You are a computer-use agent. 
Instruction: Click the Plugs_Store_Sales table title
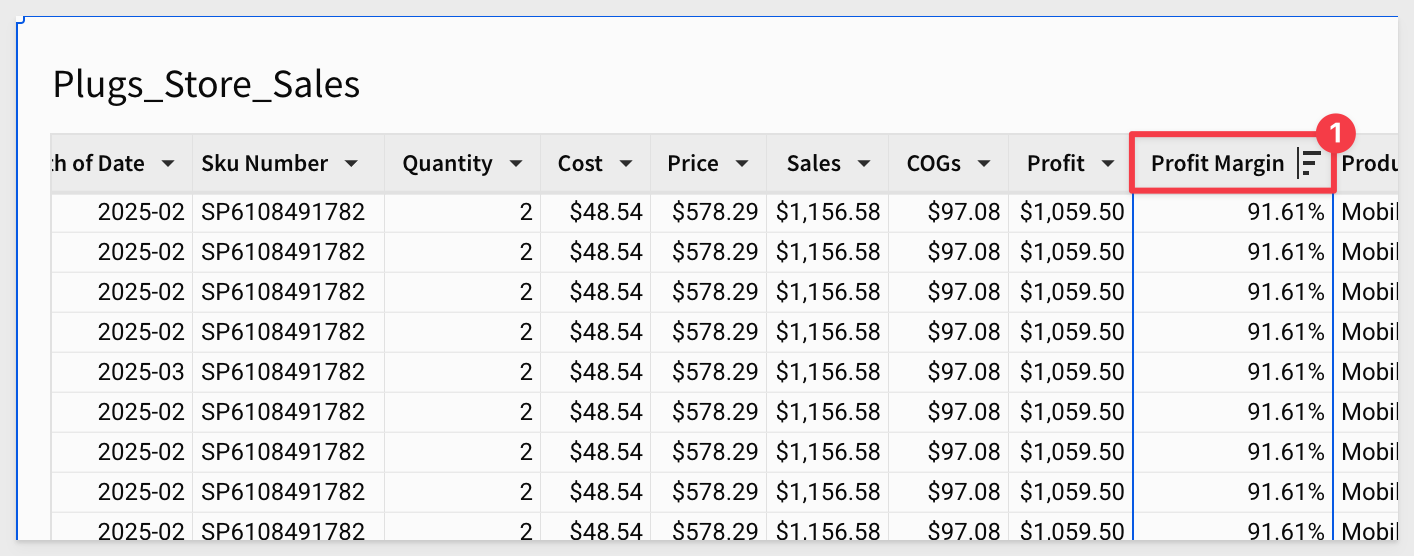click(x=206, y=85)
